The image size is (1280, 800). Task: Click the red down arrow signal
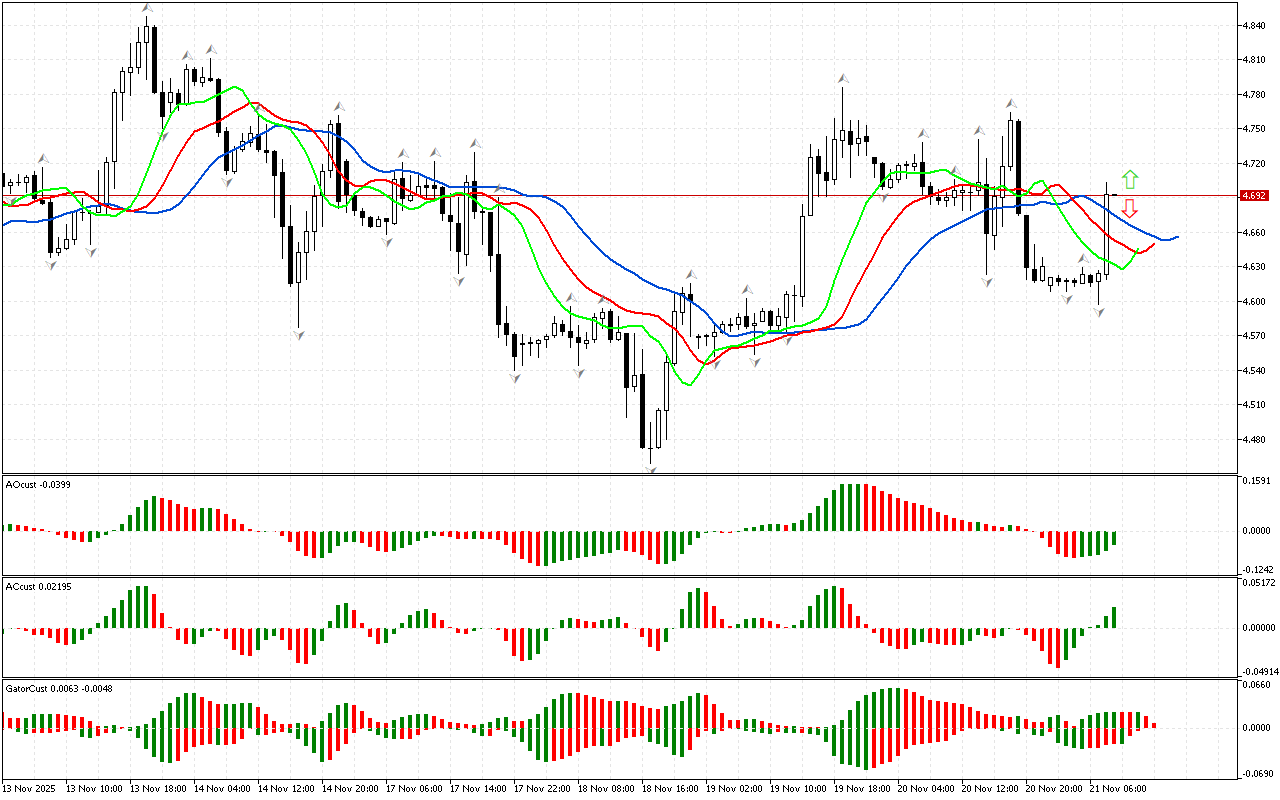click(x=1129, y=208)
